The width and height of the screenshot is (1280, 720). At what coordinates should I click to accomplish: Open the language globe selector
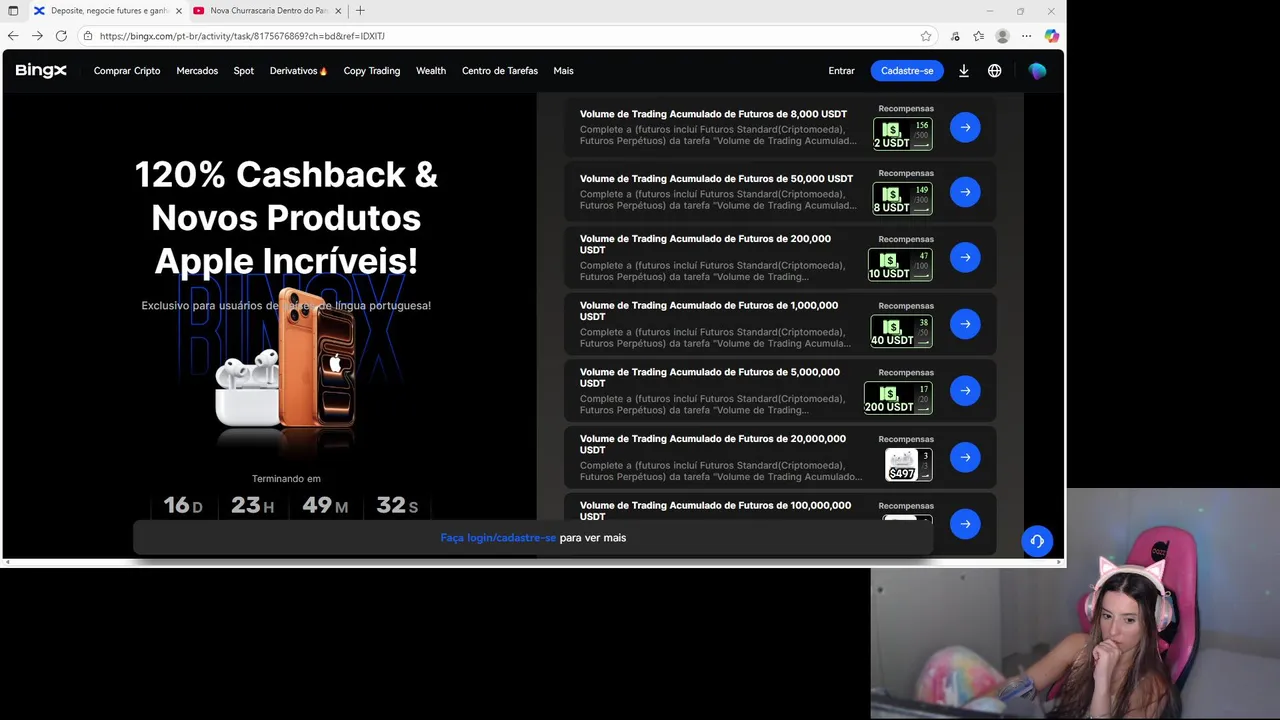[994, 71]
